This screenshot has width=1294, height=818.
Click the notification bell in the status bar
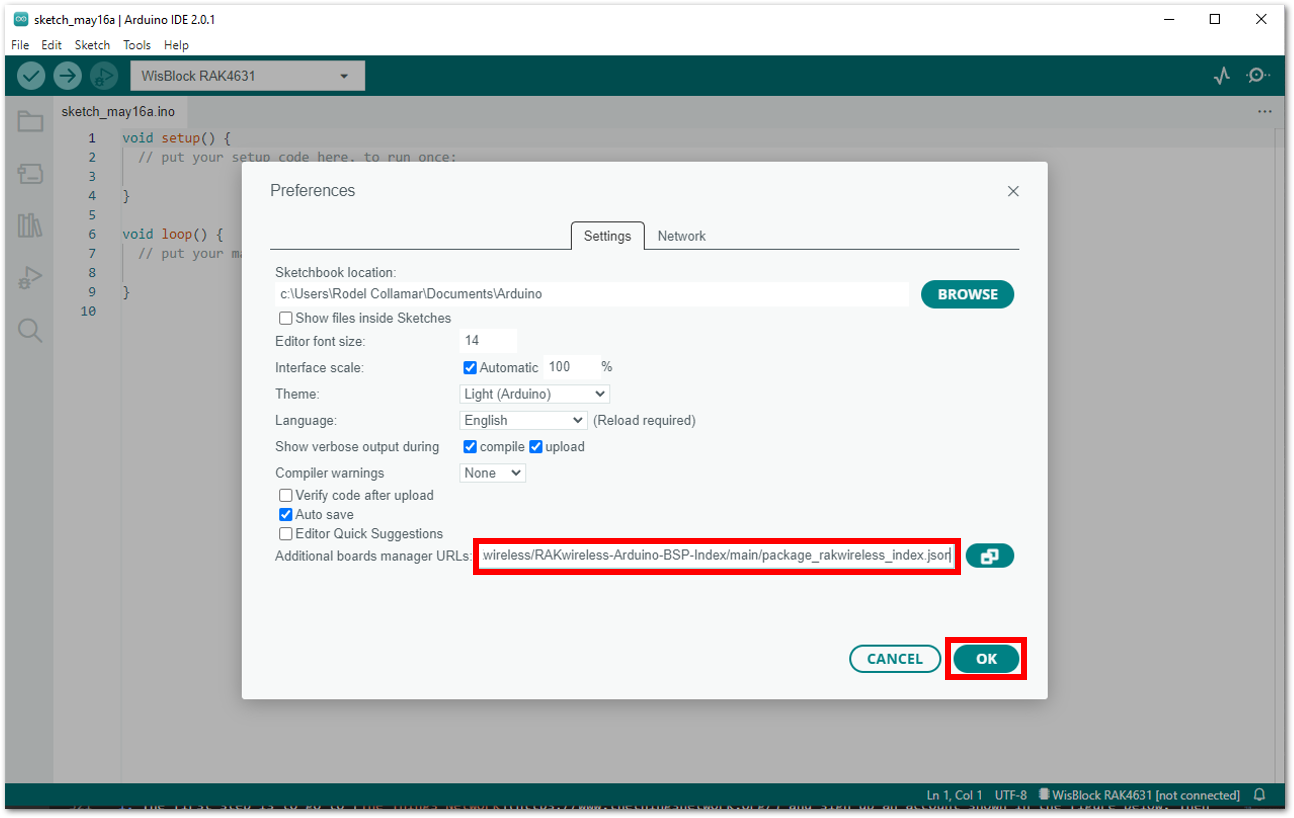1260,795
